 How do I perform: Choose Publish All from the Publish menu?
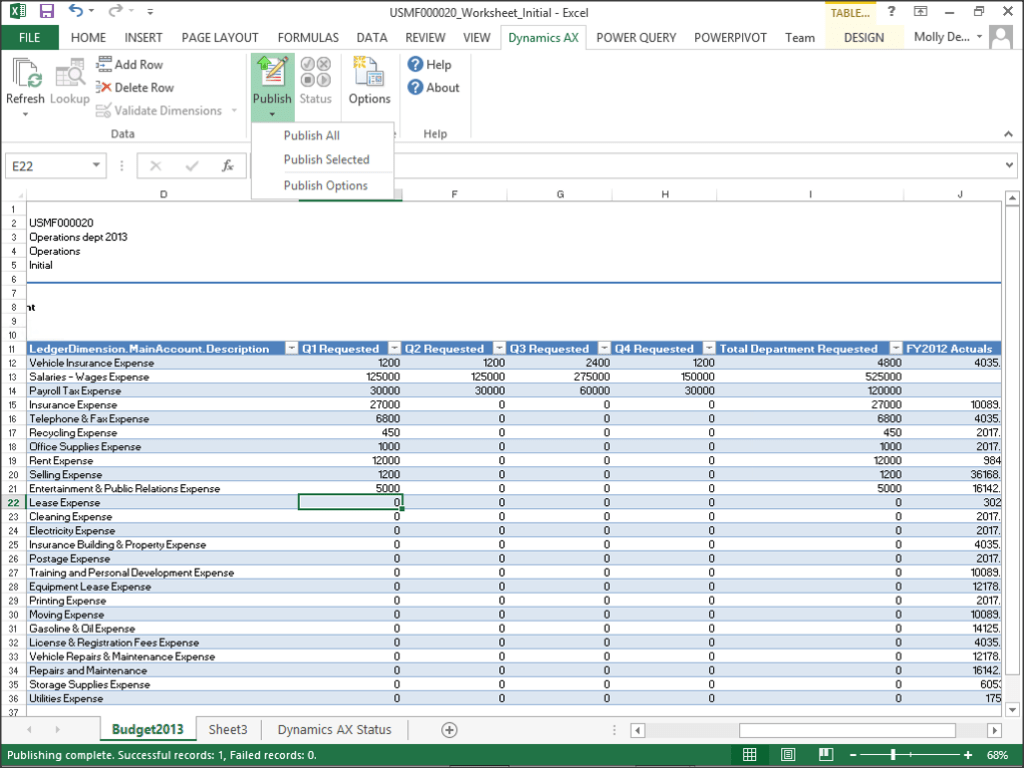(x=311, y=135)
